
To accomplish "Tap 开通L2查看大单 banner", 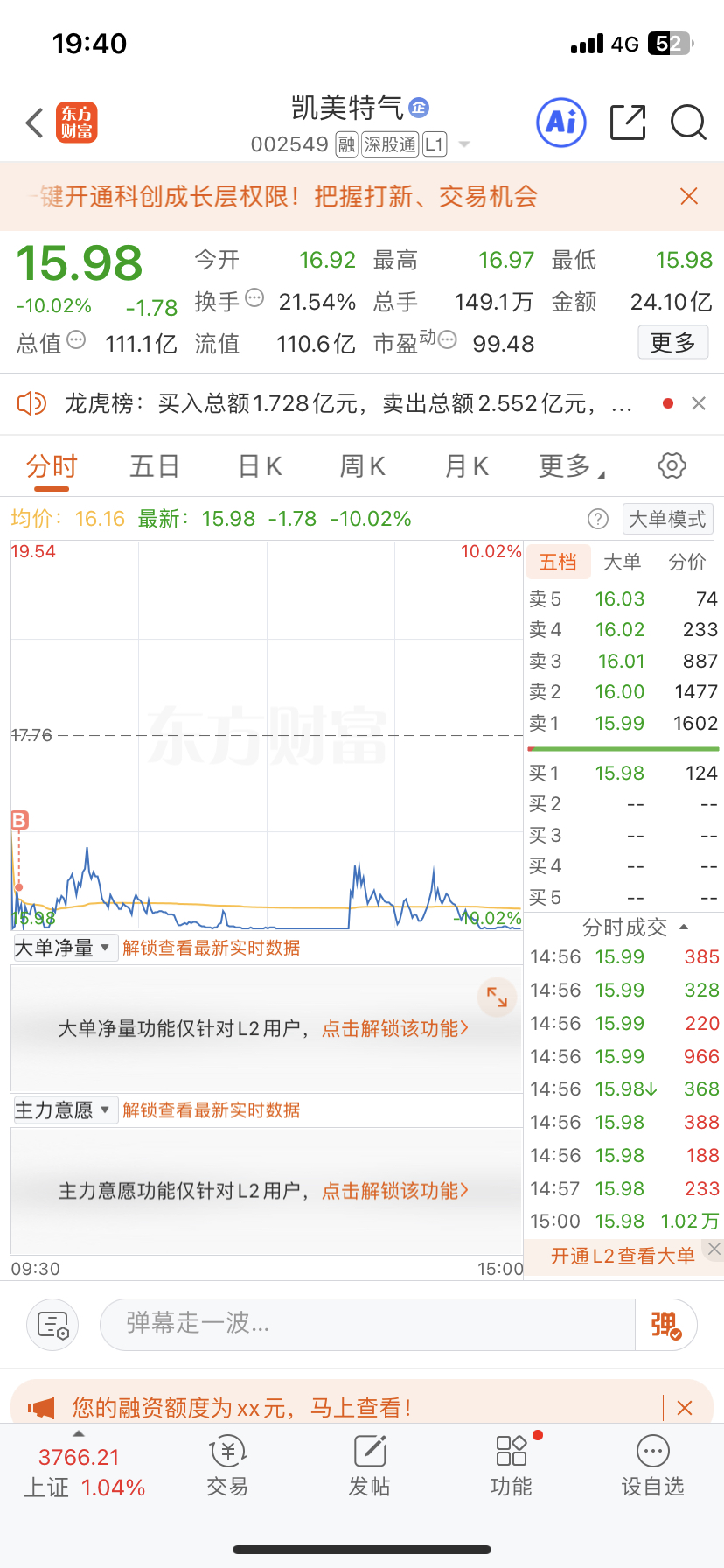I will [x=623, y=1256].
